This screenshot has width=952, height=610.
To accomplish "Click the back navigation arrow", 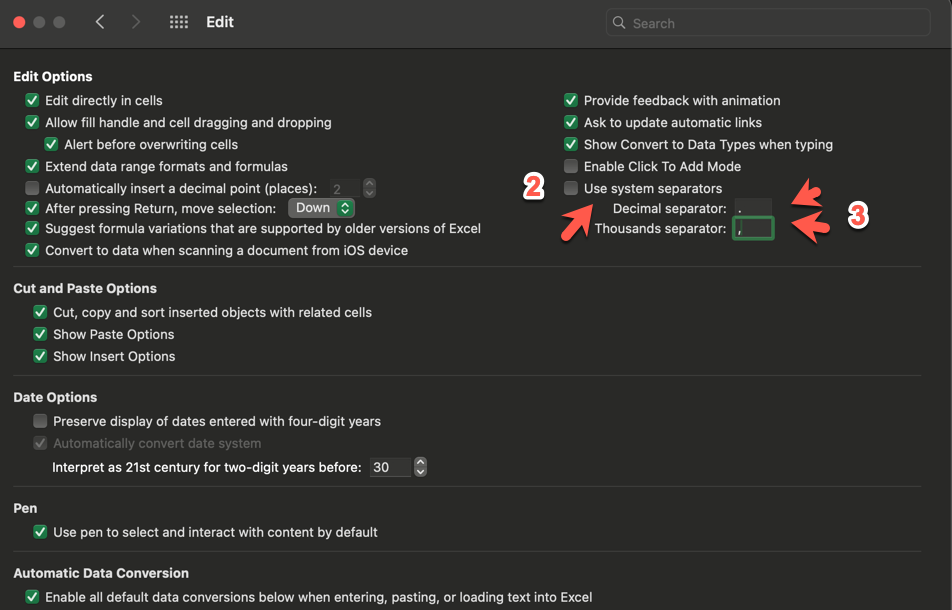I will pyautogui.click(x=100, y=21).
